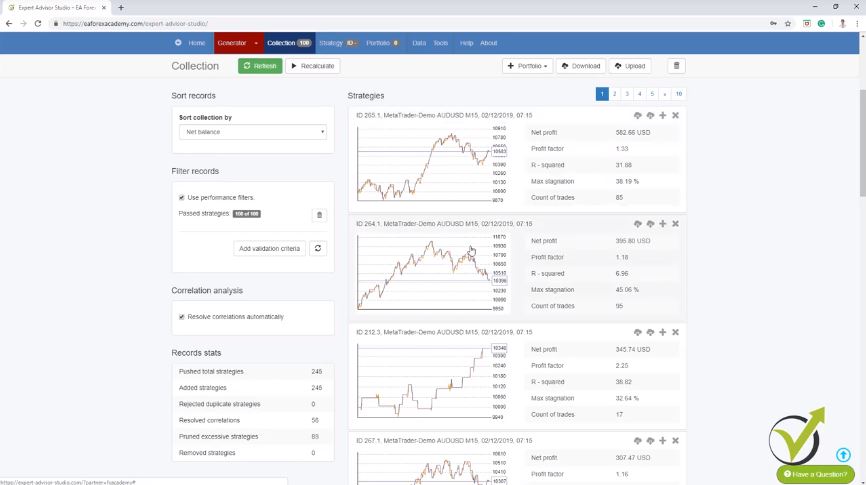Viewport: 866px width, 485px height.
Task: Uncheck Resolve correlations automatically
Action: pyautogui.click(x=181, y=317)
